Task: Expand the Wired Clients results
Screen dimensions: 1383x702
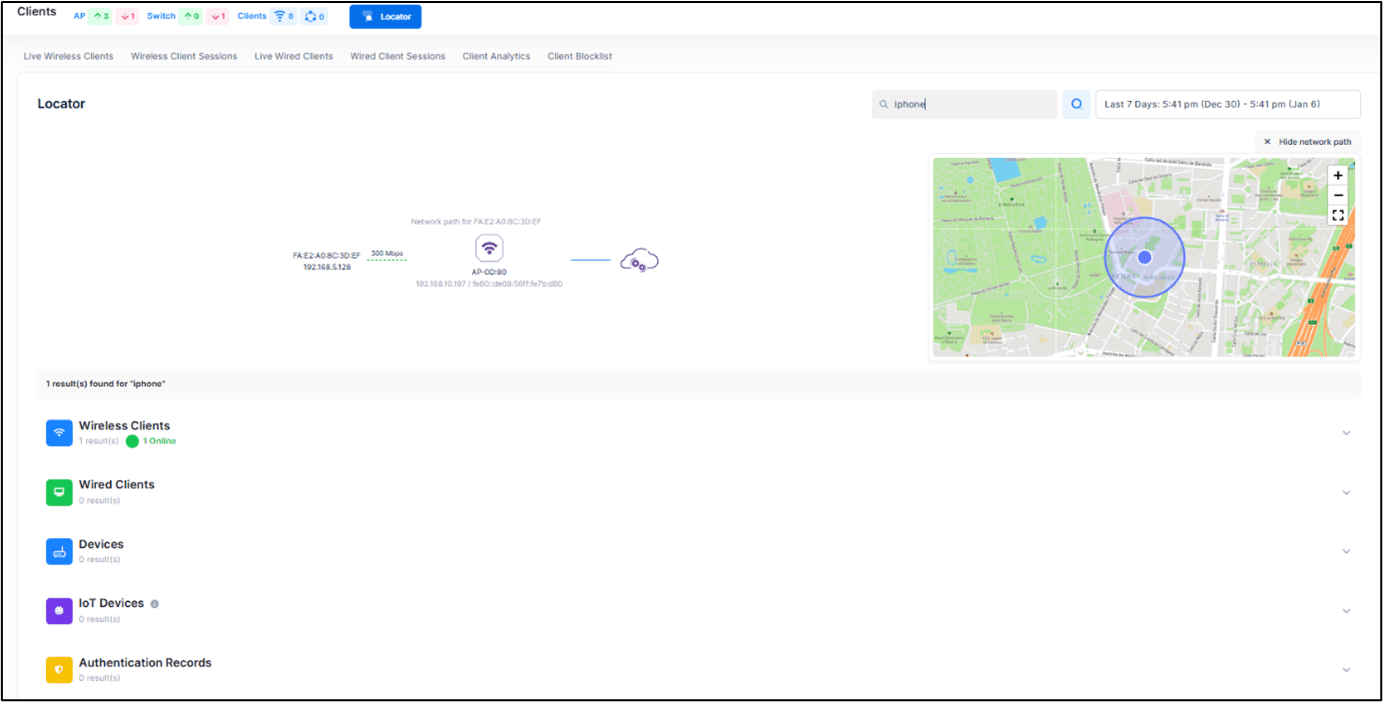Action: point(1346,492)
